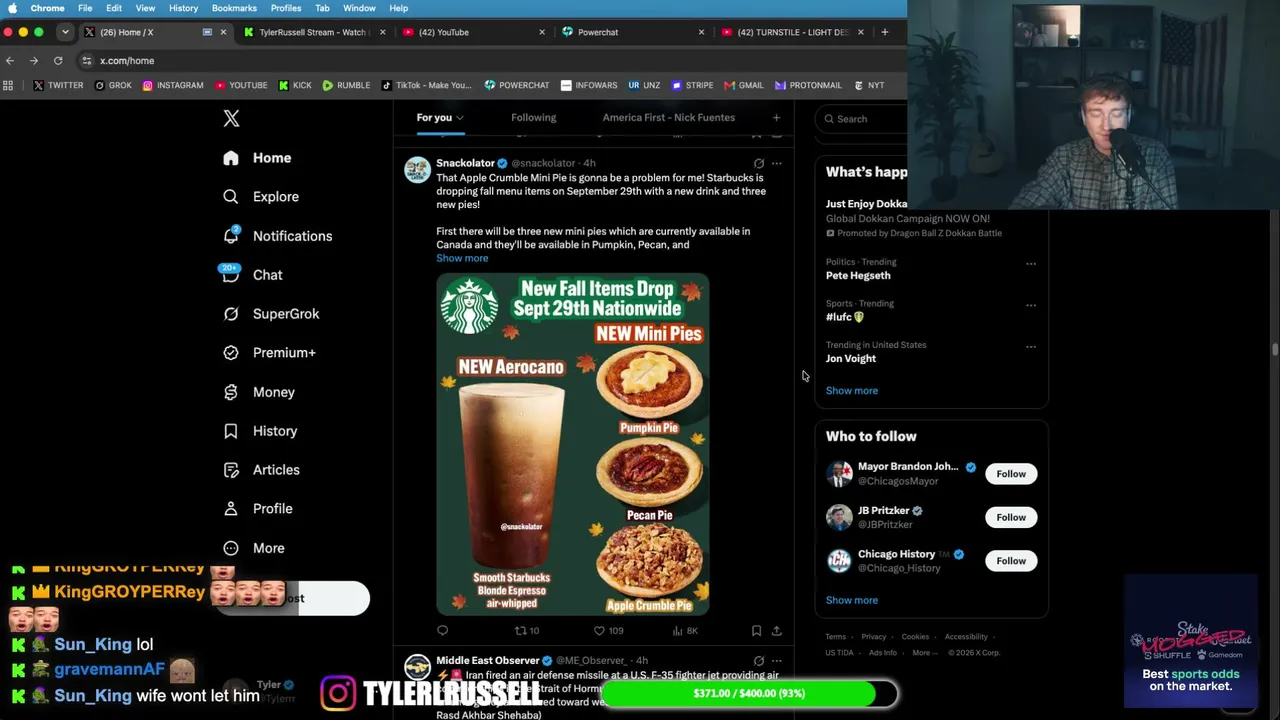The width and height of the screenshot is (1280, 720).
Task: Open the Profiles menu in the menu bar
Action: pos(286,8)
